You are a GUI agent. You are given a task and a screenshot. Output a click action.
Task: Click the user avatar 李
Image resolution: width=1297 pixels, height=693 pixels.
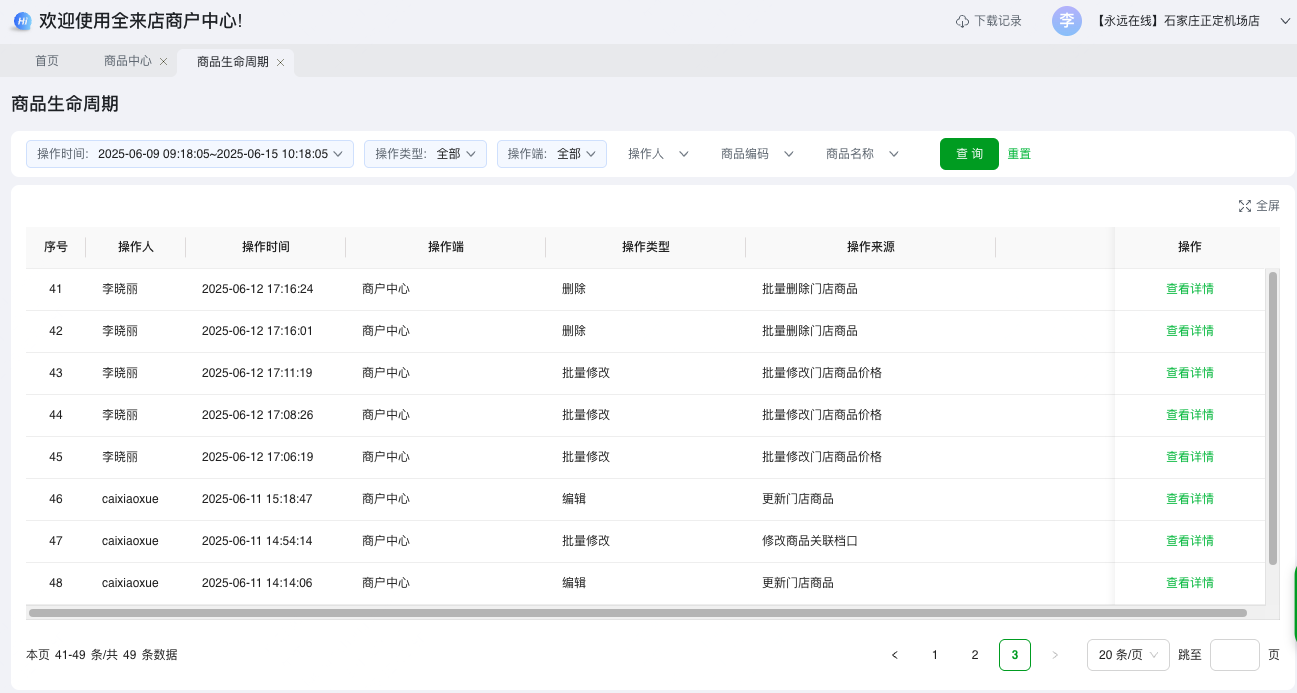1067,21
